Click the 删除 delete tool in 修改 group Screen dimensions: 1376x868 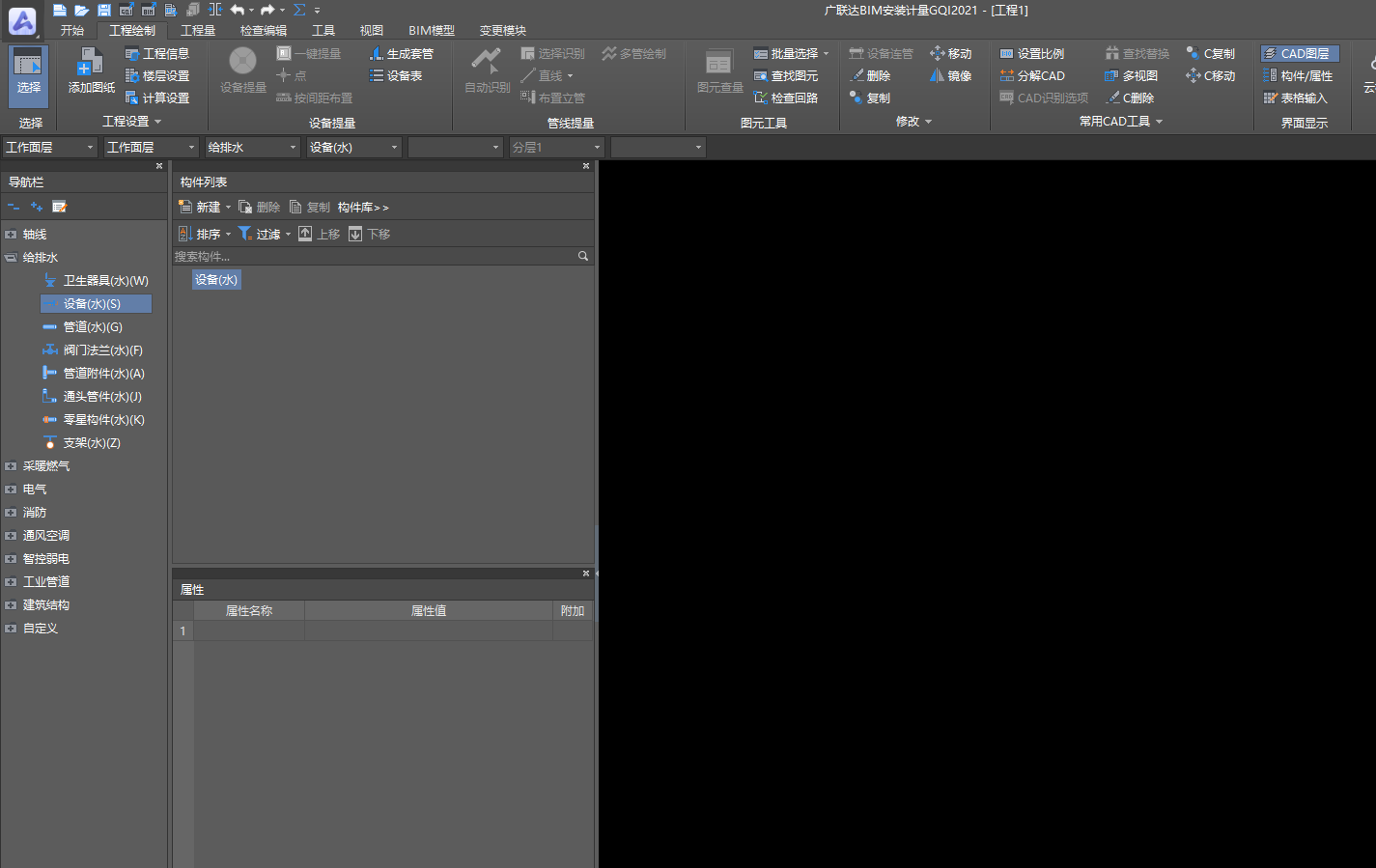click(x=870, y=76)
